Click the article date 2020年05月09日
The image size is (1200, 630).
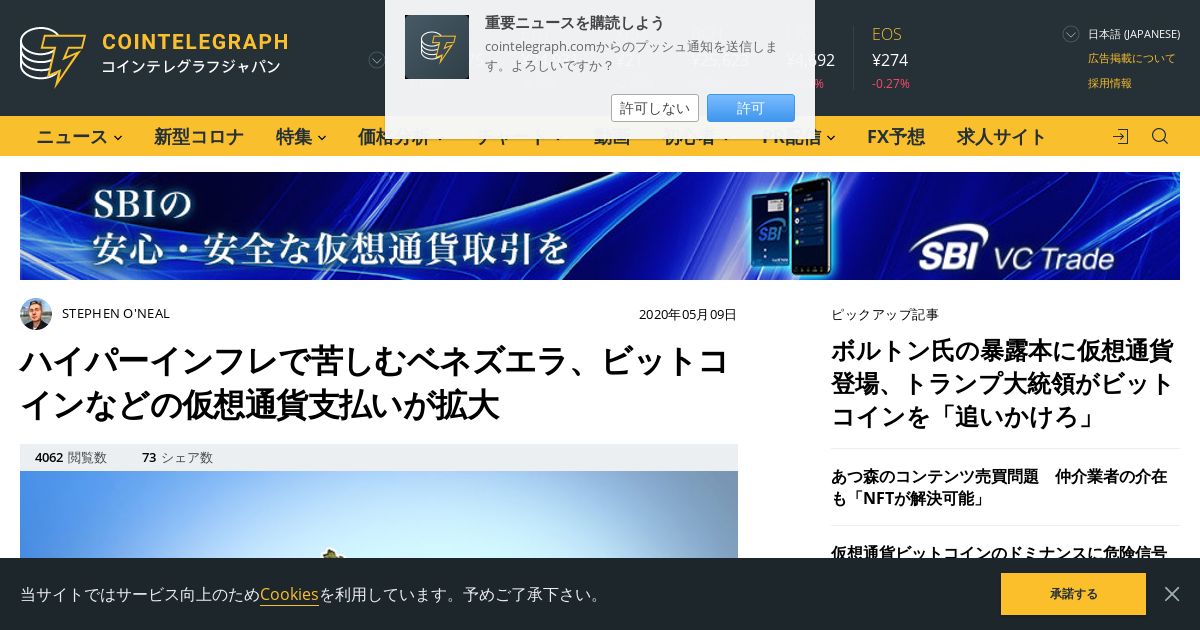[x=688, y=314]
